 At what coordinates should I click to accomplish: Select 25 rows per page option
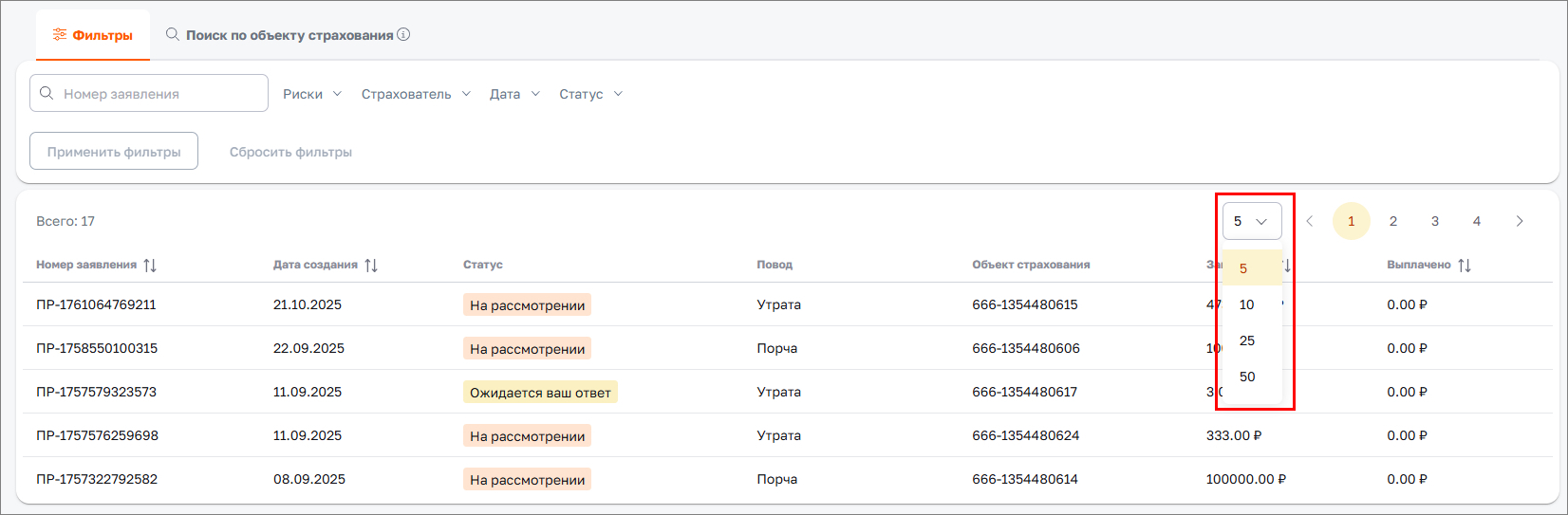[x=1247, y=340]
